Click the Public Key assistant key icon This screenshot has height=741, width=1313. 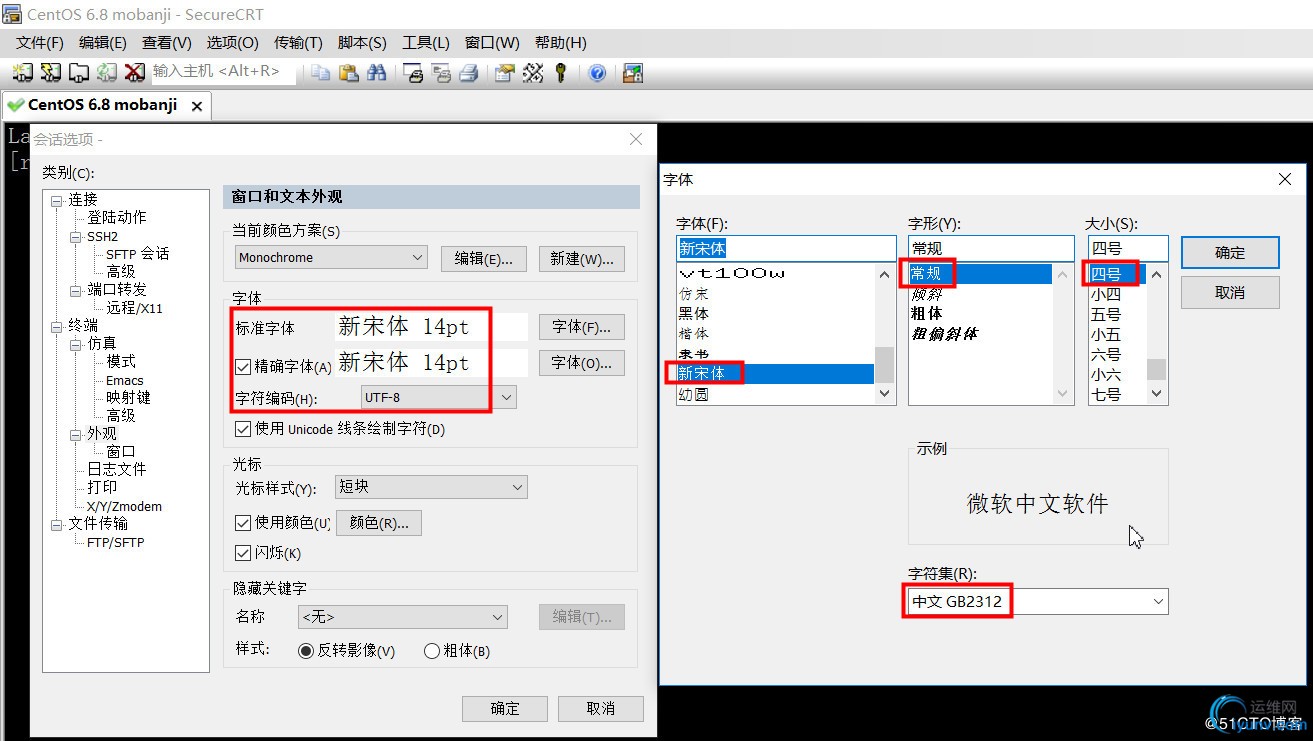[560, 72]
